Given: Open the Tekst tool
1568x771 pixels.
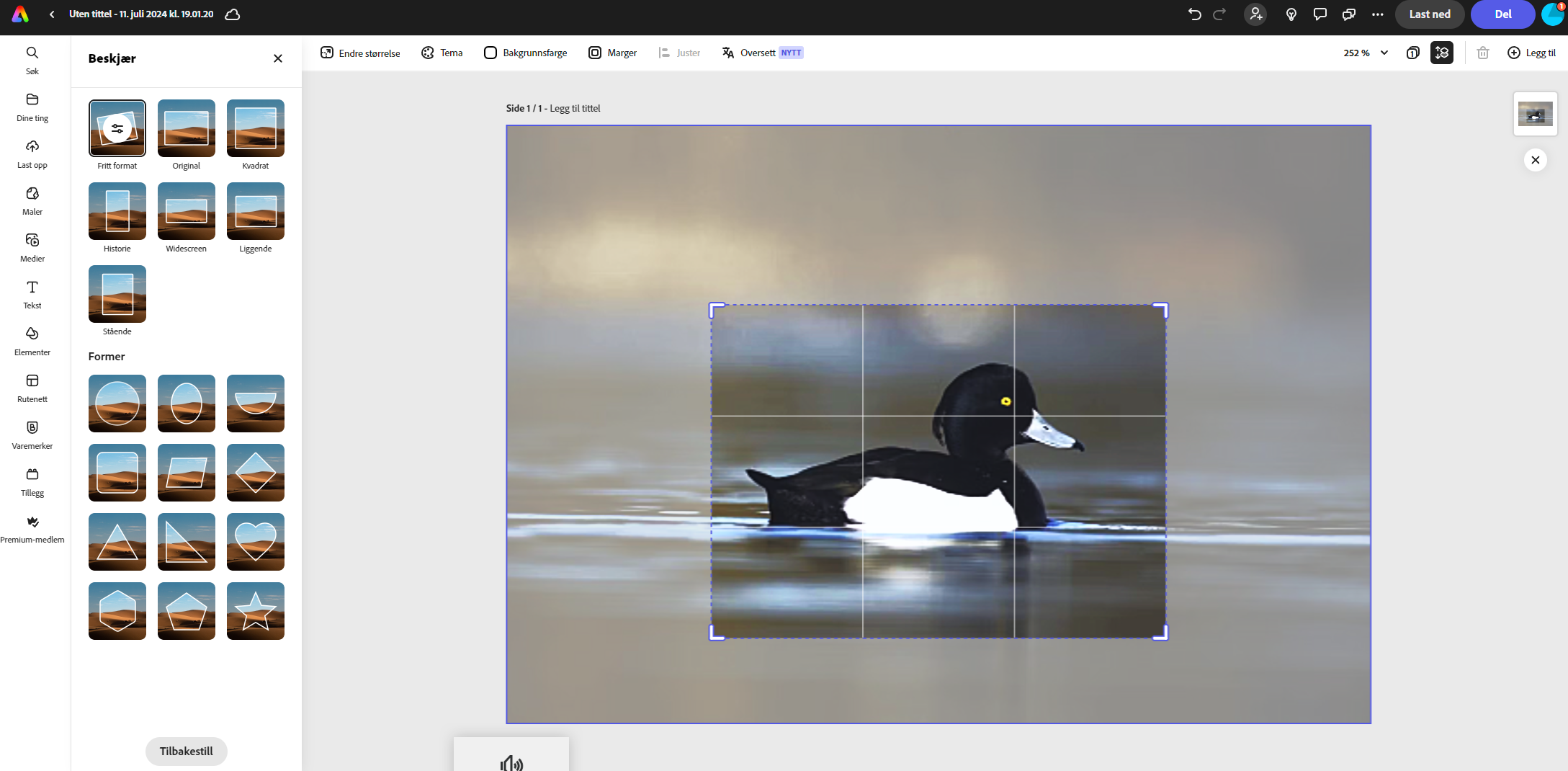Looking at the screenshot, I should coord(32,294).
